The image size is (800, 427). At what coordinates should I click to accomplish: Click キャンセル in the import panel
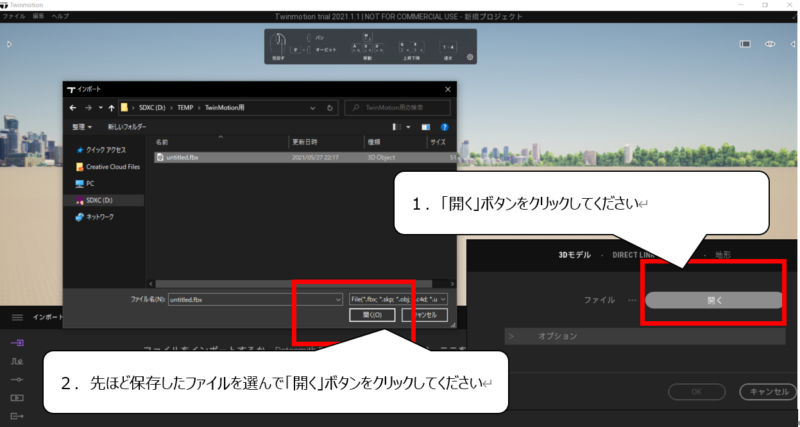click(x=769, y=392)
